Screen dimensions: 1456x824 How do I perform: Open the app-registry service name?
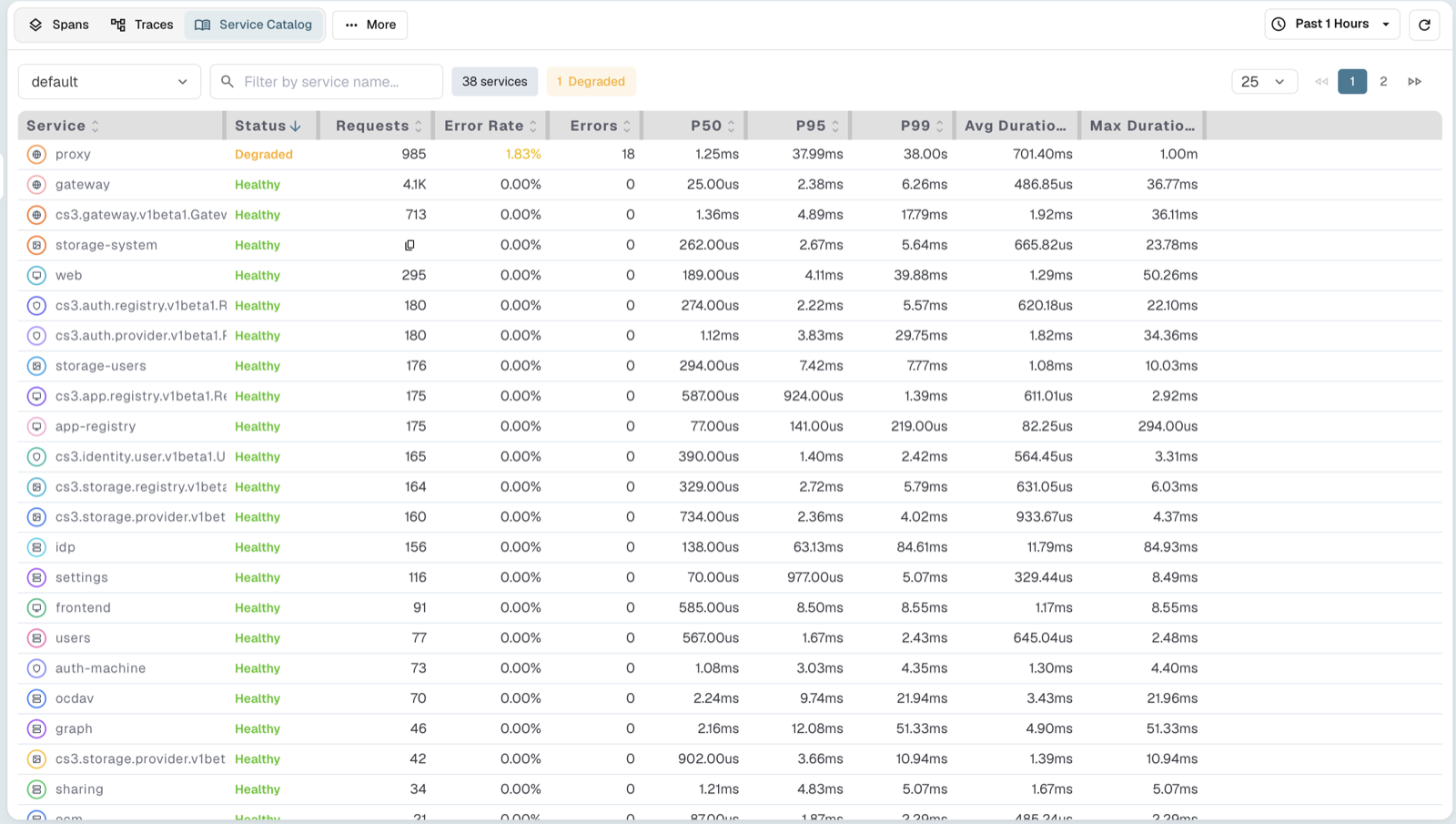click(x=96, y=426)
